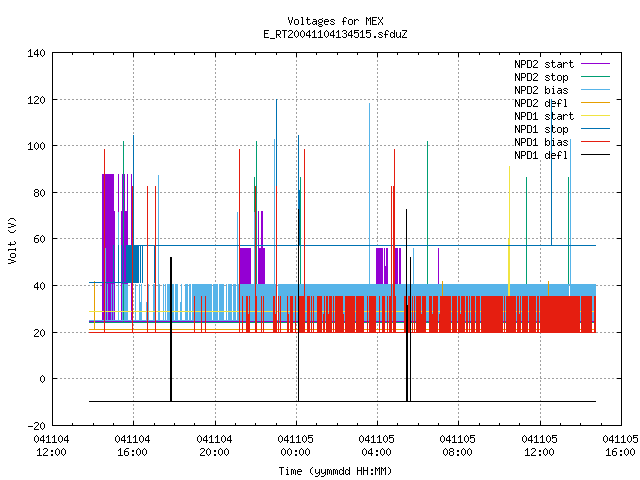This screenshot has height=480, width=640.
Task: Click the green NPD2 stop legend line
Action: coord(596,77)
